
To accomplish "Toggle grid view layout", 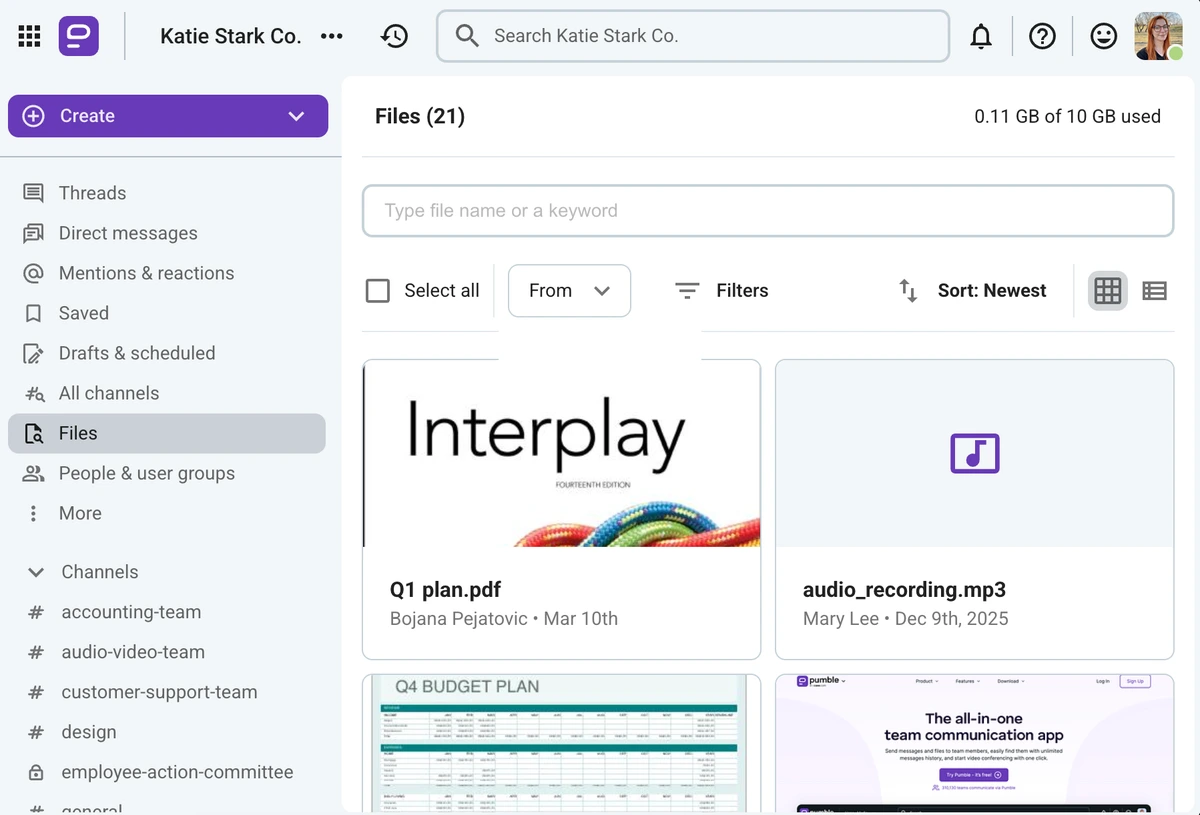I will click(1107, 290).
